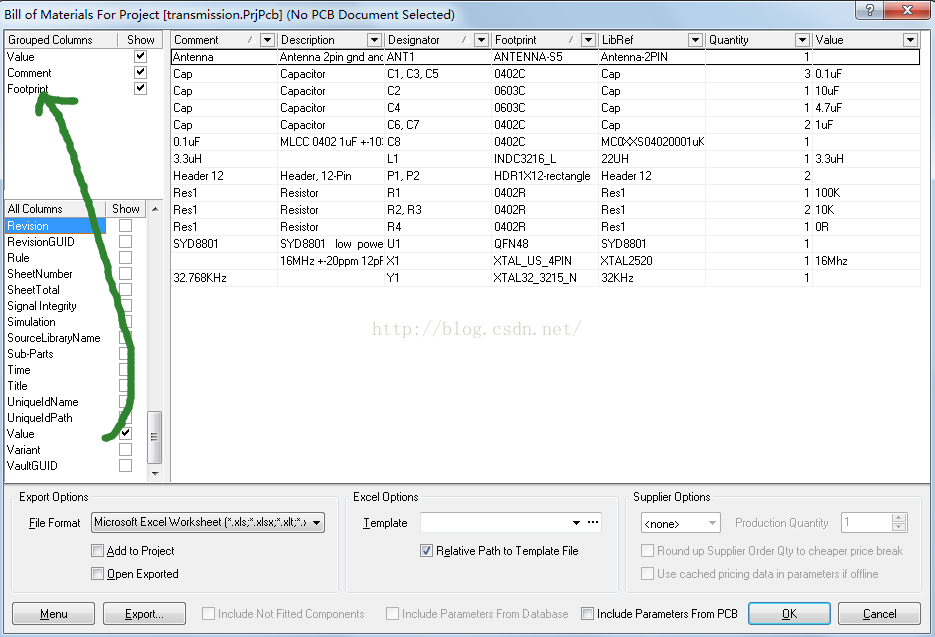This screenshot has height=637, width=935.
Task: Uncheck Show for grouped Comment column
Action: [140, 72]
